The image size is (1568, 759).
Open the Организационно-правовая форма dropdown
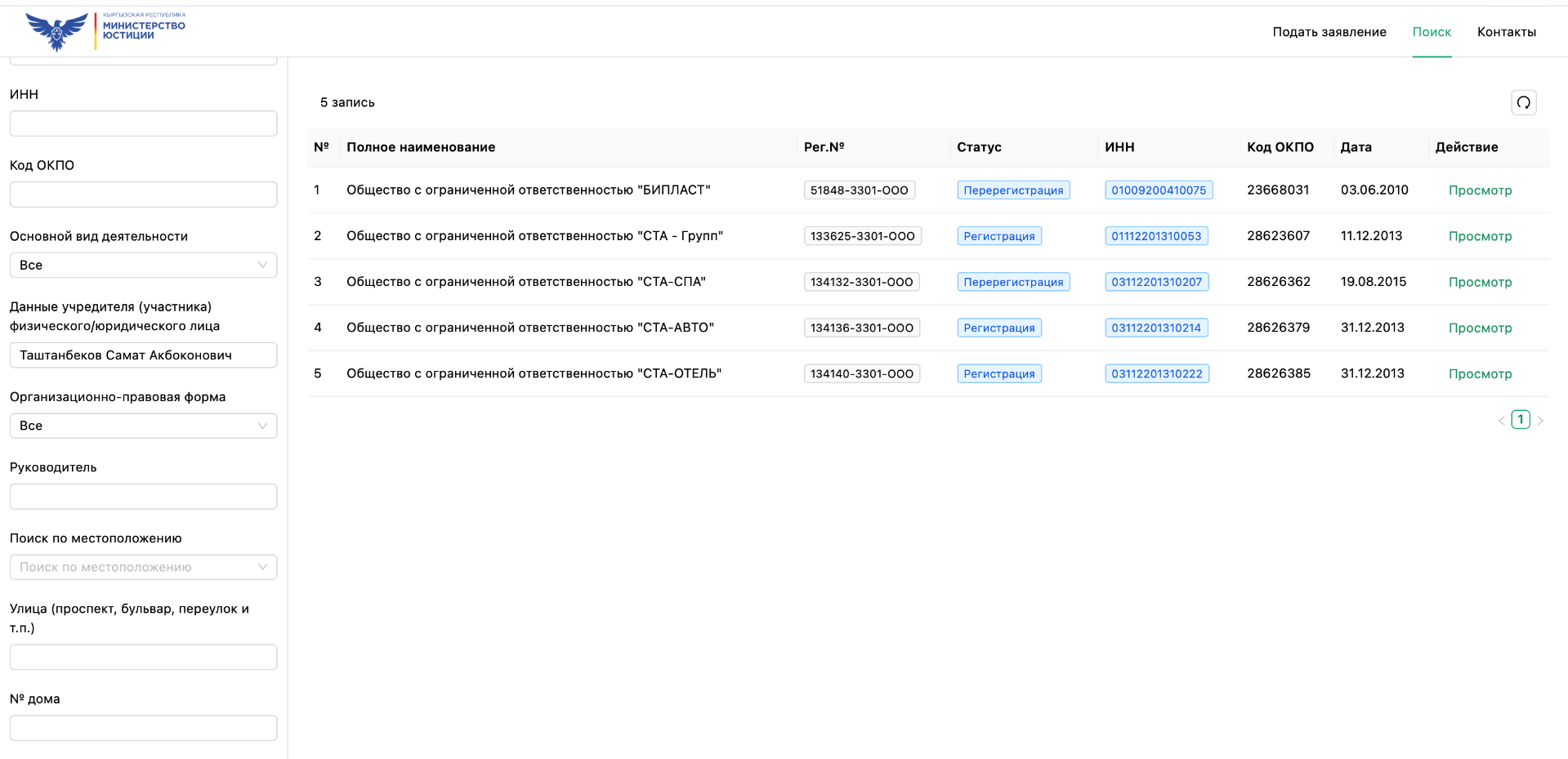(x=143, y=426)
